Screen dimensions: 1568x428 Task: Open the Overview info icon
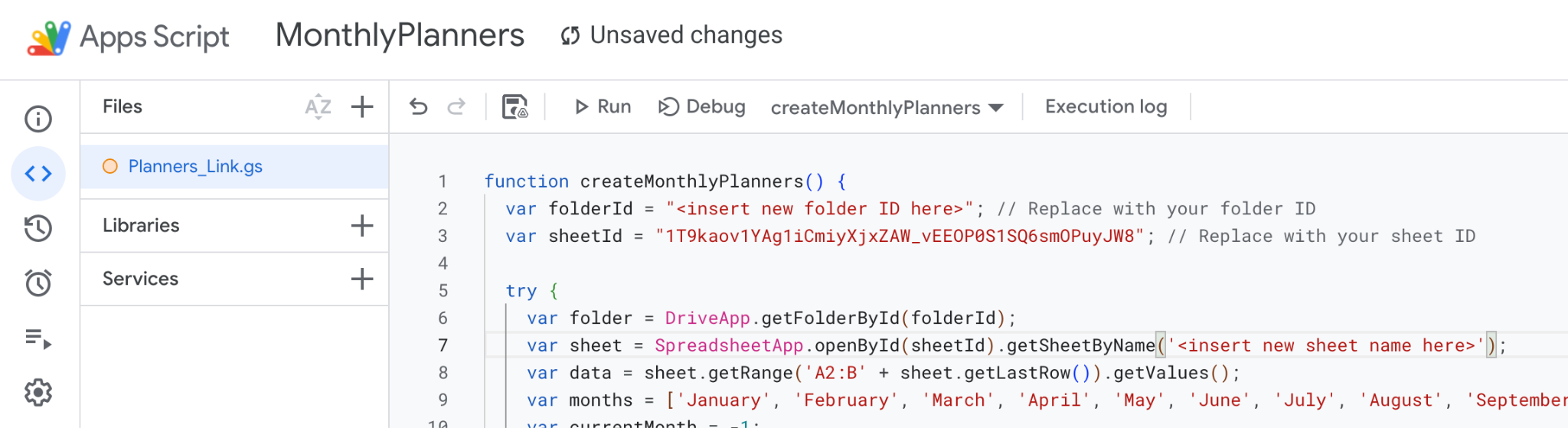click(x=38, y=119)
